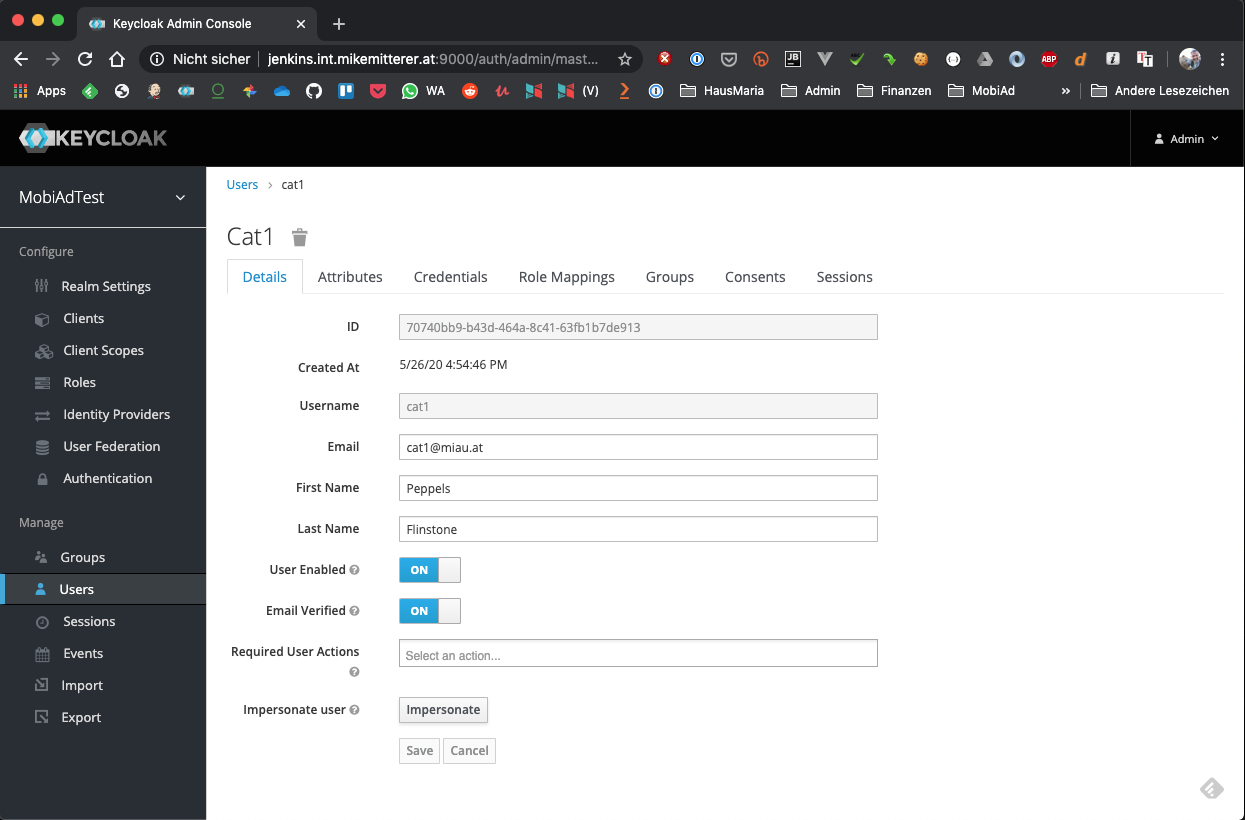
Task: Show User Enabled help tooltip icon
Action: [x=354, y=570]
